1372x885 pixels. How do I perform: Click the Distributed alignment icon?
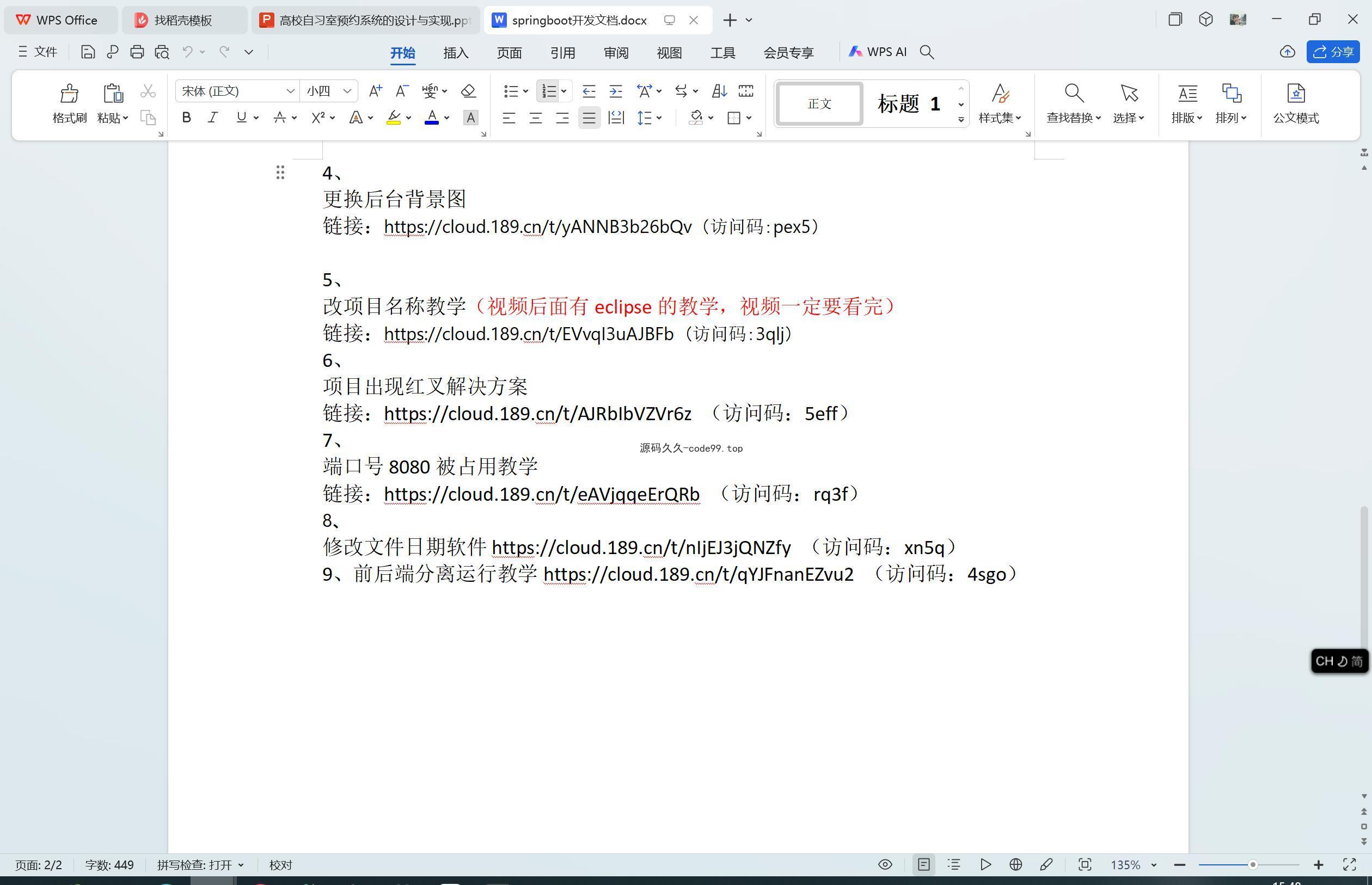click(616, 118)
